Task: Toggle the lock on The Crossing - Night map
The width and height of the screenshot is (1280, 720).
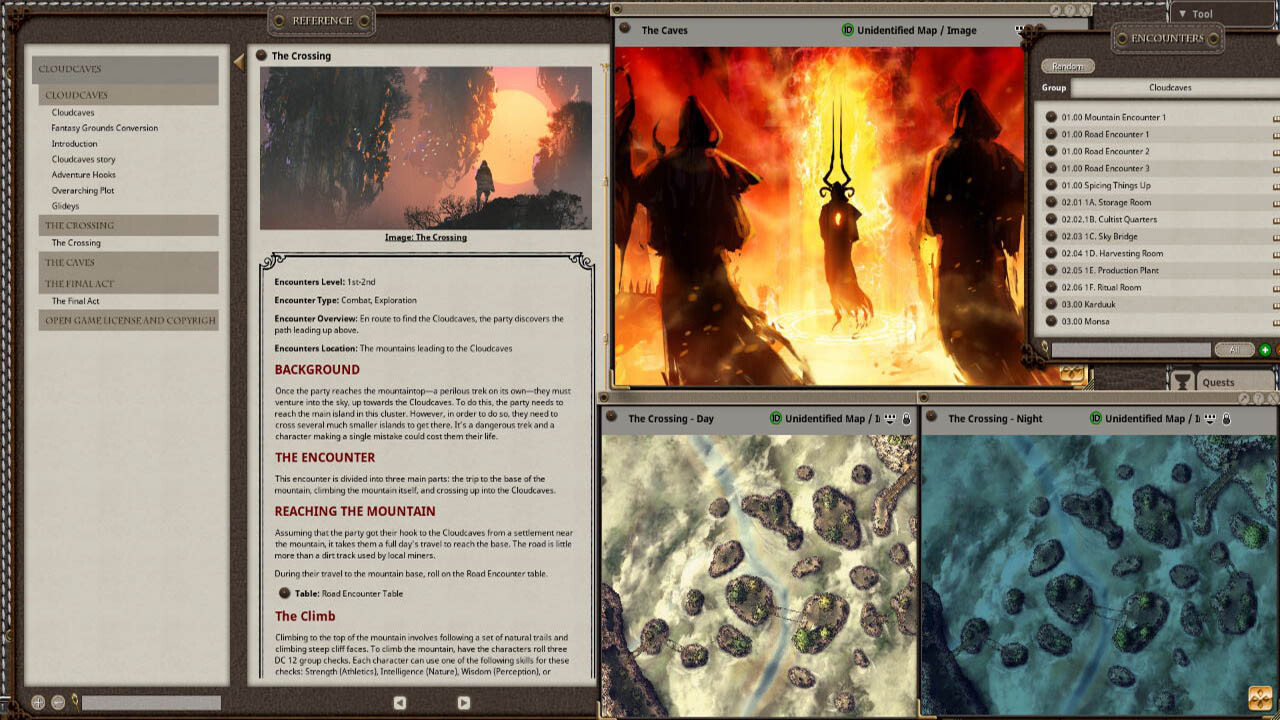Action: point(1224,419)
